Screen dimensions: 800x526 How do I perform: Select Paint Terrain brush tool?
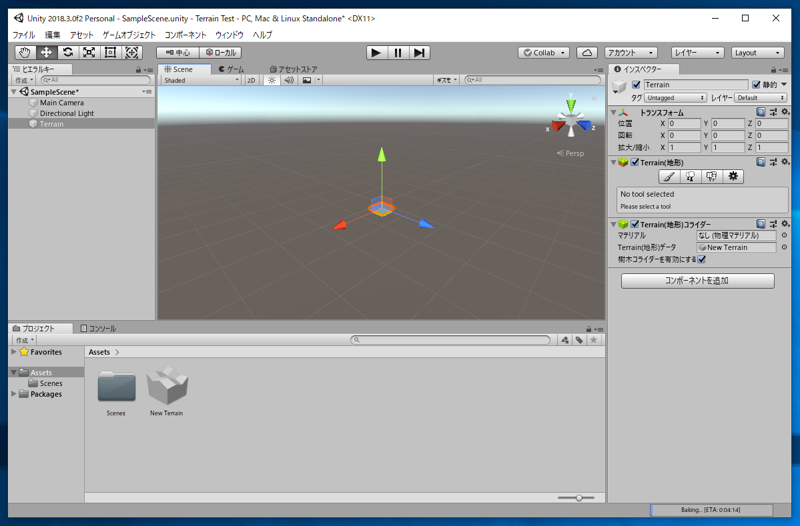pos(669,177)
